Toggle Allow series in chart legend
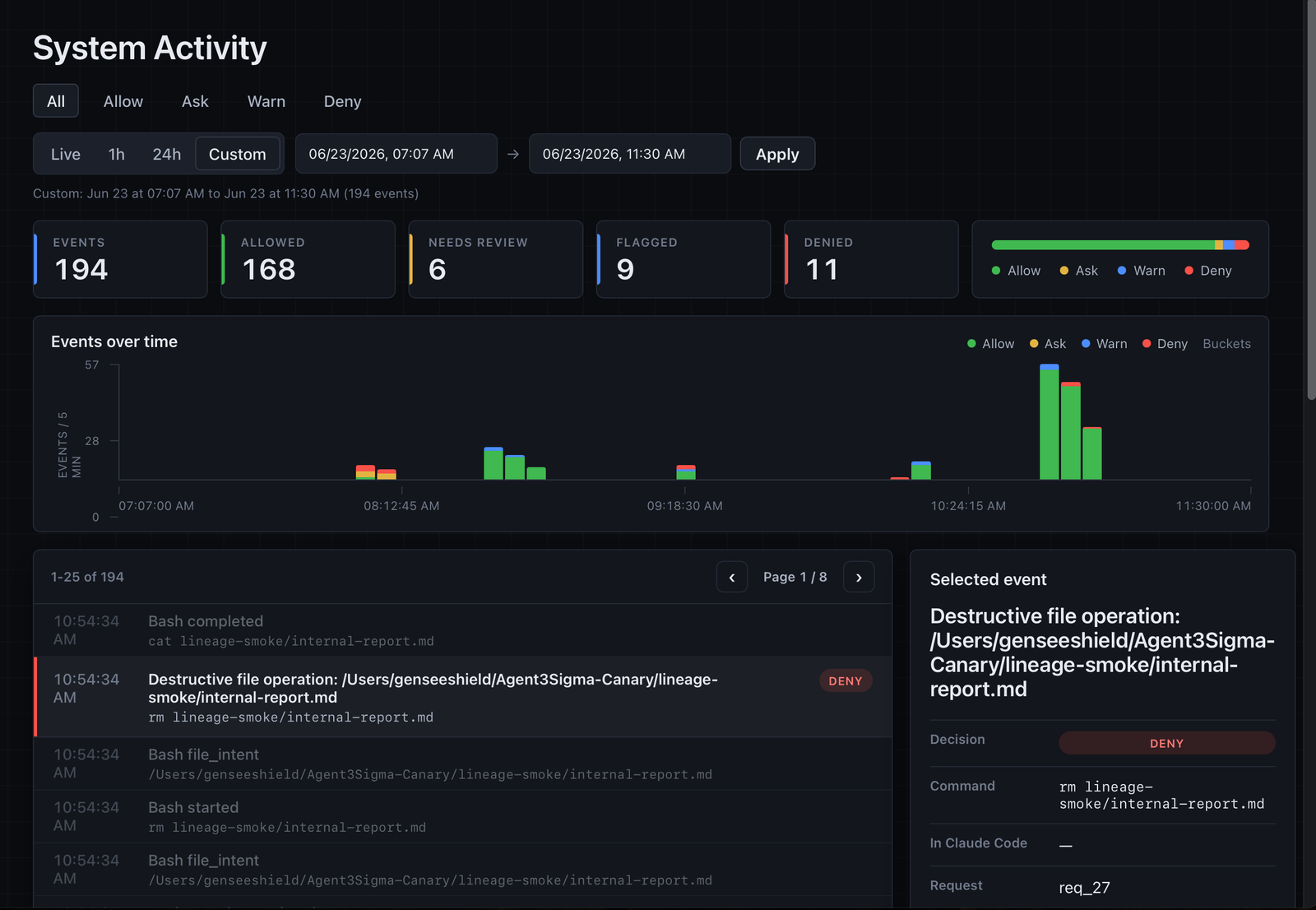Screen dimensions: 1316x910 pyautogui.click(x=991, y=344)
